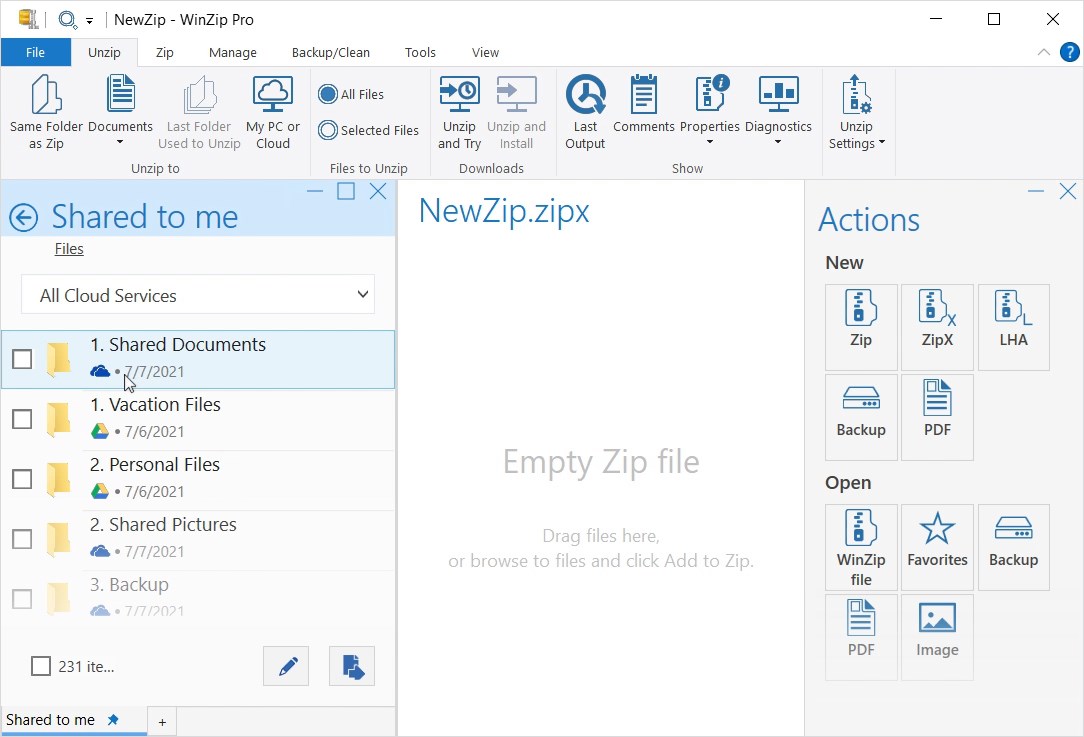This screenshot has height=737, width=1084.
Task: Collapse the ribbon with the chevron arrow
Action: (1043, 51)
